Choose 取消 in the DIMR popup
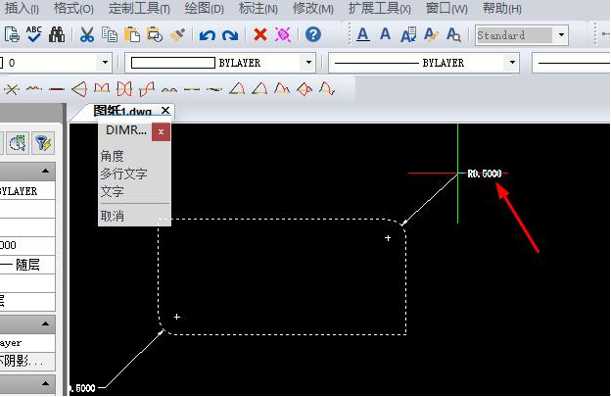The image size is (611, 397). [x=112, y=216]
